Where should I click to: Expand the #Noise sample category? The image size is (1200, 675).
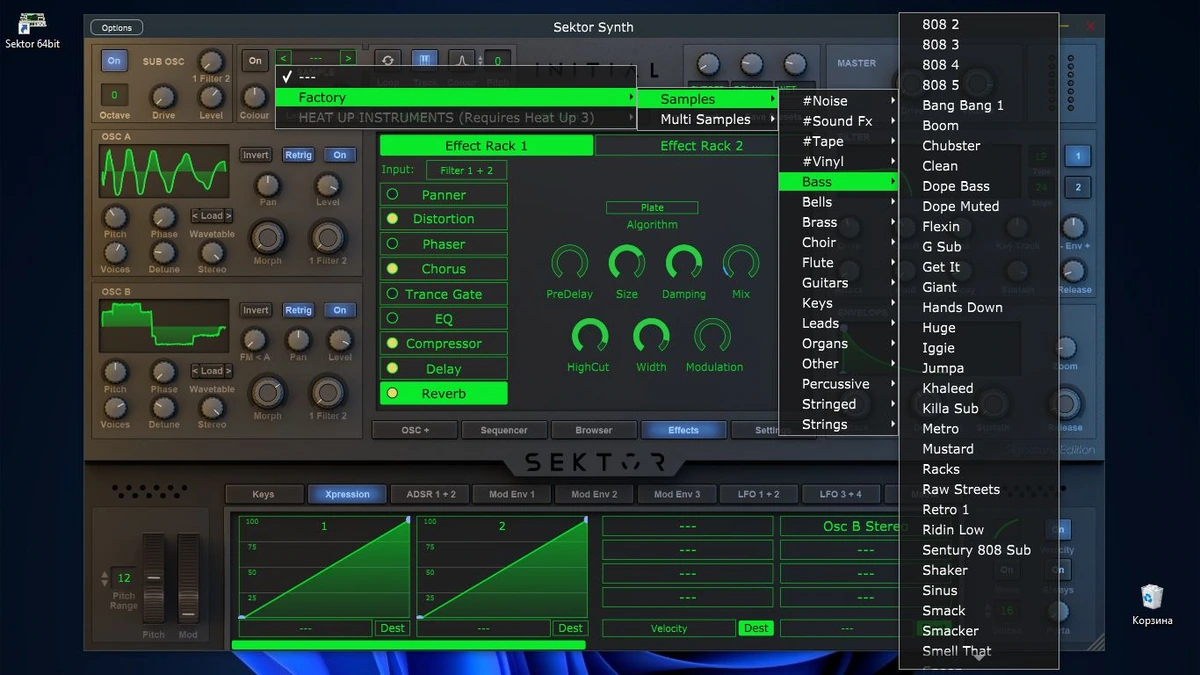(x=838, y=101)
